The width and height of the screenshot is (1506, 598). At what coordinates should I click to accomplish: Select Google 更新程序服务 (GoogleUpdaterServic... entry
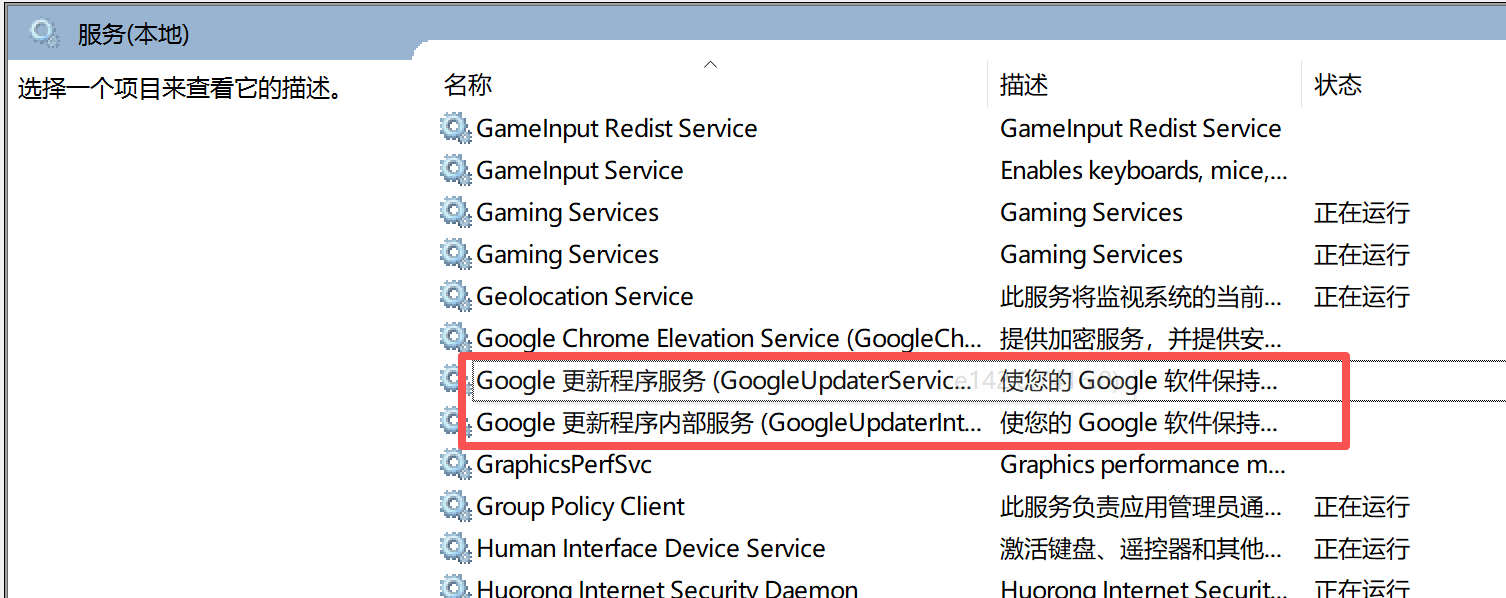(x=724, y=380)
